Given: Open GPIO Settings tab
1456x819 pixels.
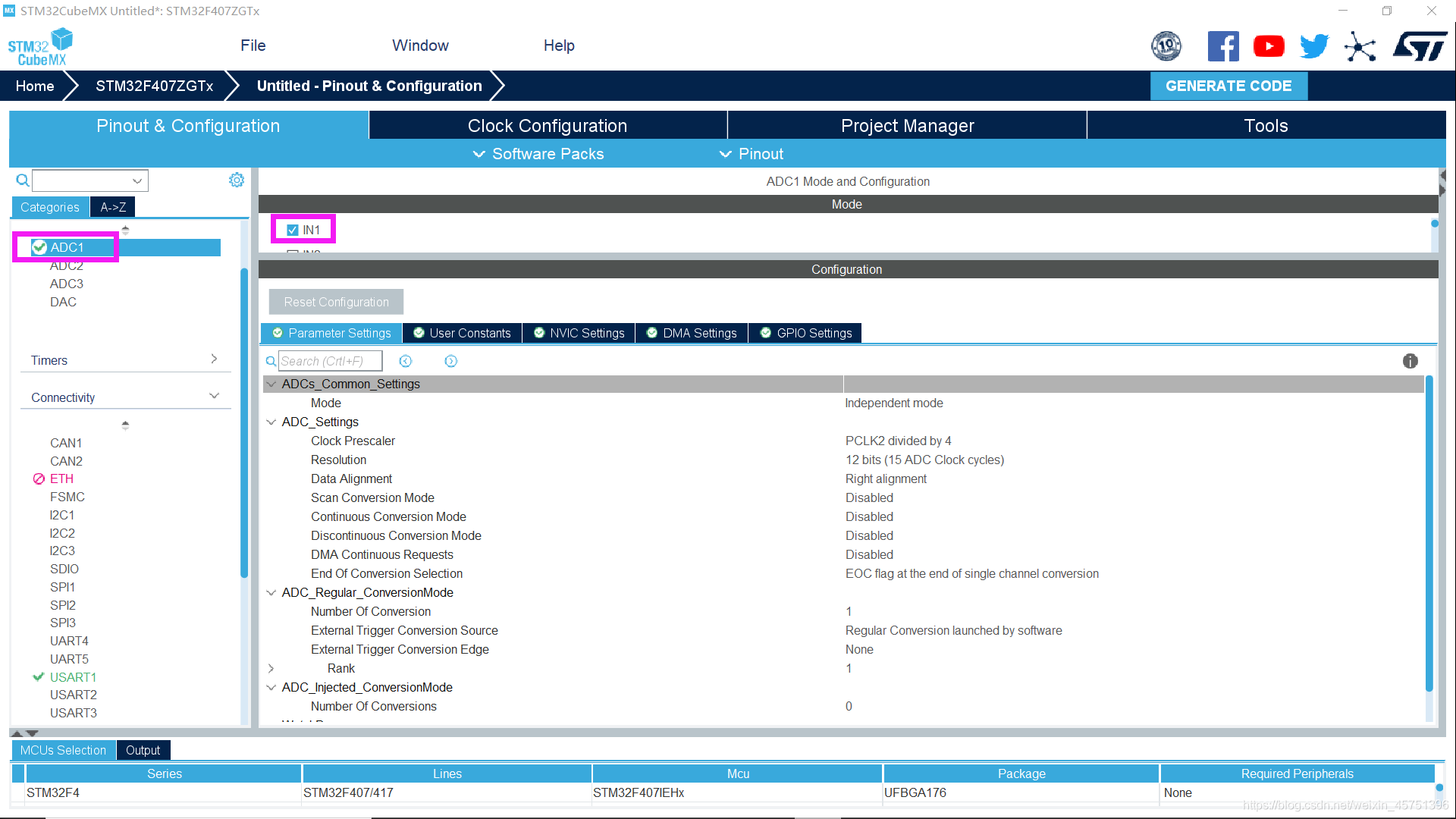Looking at the screenshot, I should 805,333.
